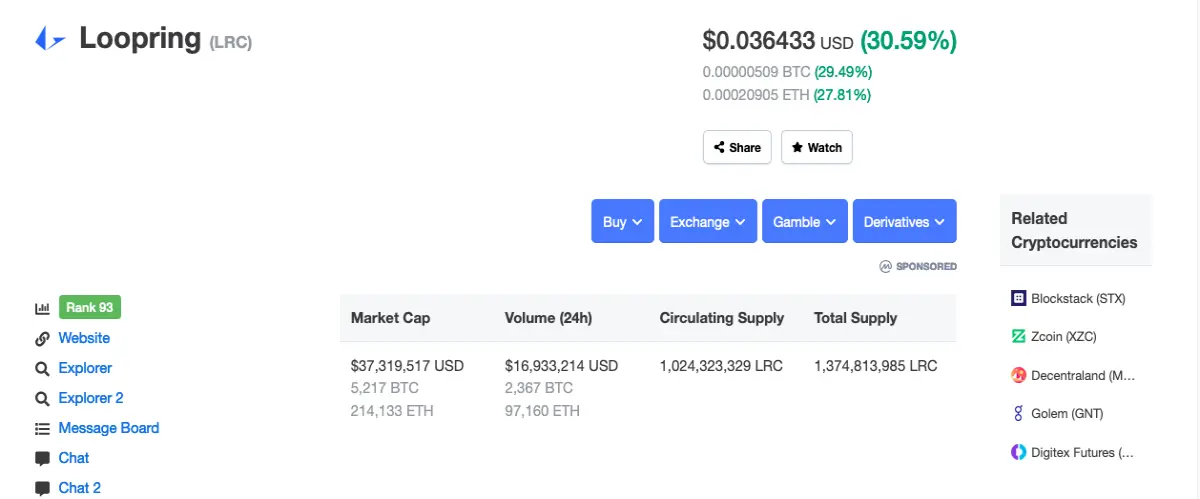Click the Share button
Viewport: 1200px width, 499px height.
(x=738, y=147)
